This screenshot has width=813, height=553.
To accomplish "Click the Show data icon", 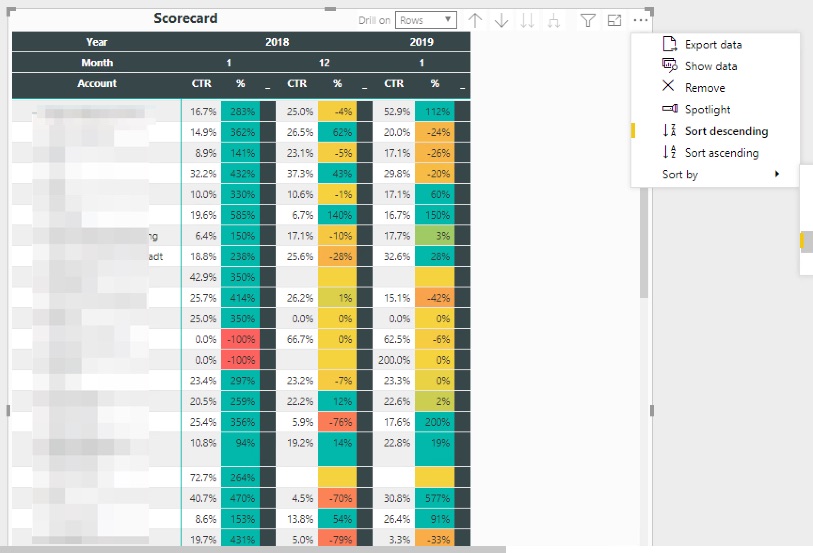I will [669, 65].
